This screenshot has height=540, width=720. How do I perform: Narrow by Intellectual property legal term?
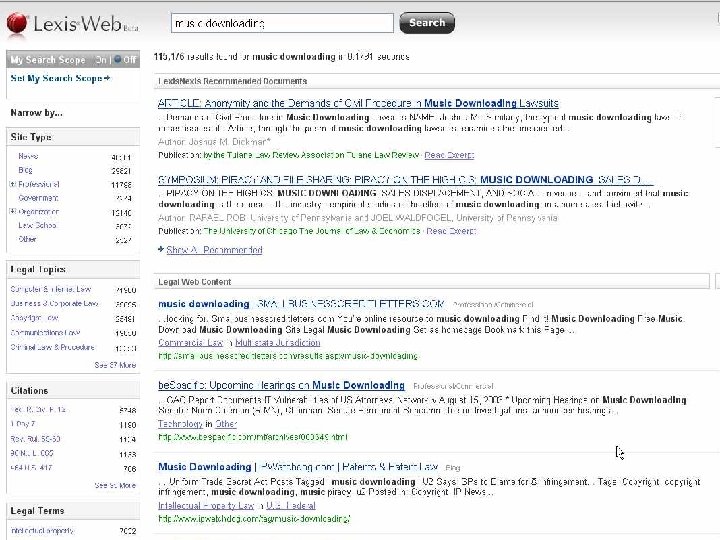(42, 531)
